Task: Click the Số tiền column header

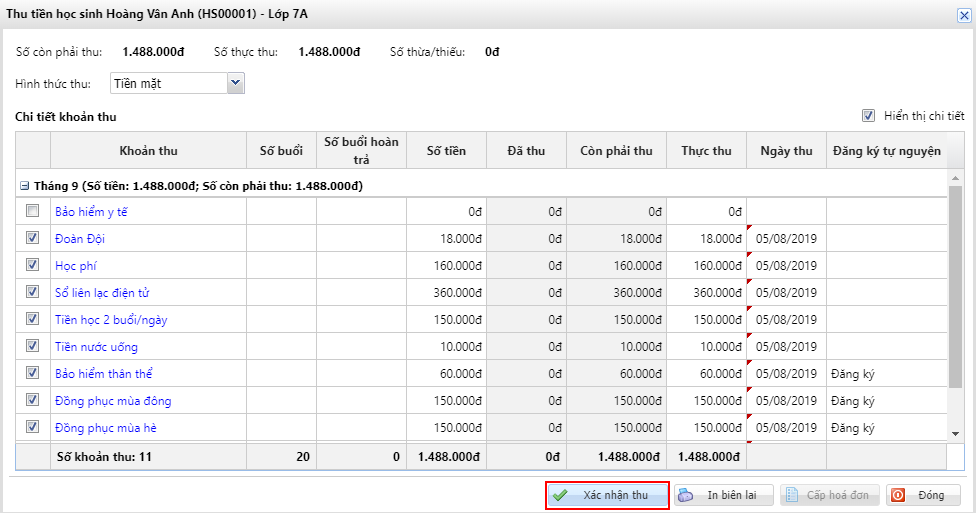Action: (x=446, y=150)
